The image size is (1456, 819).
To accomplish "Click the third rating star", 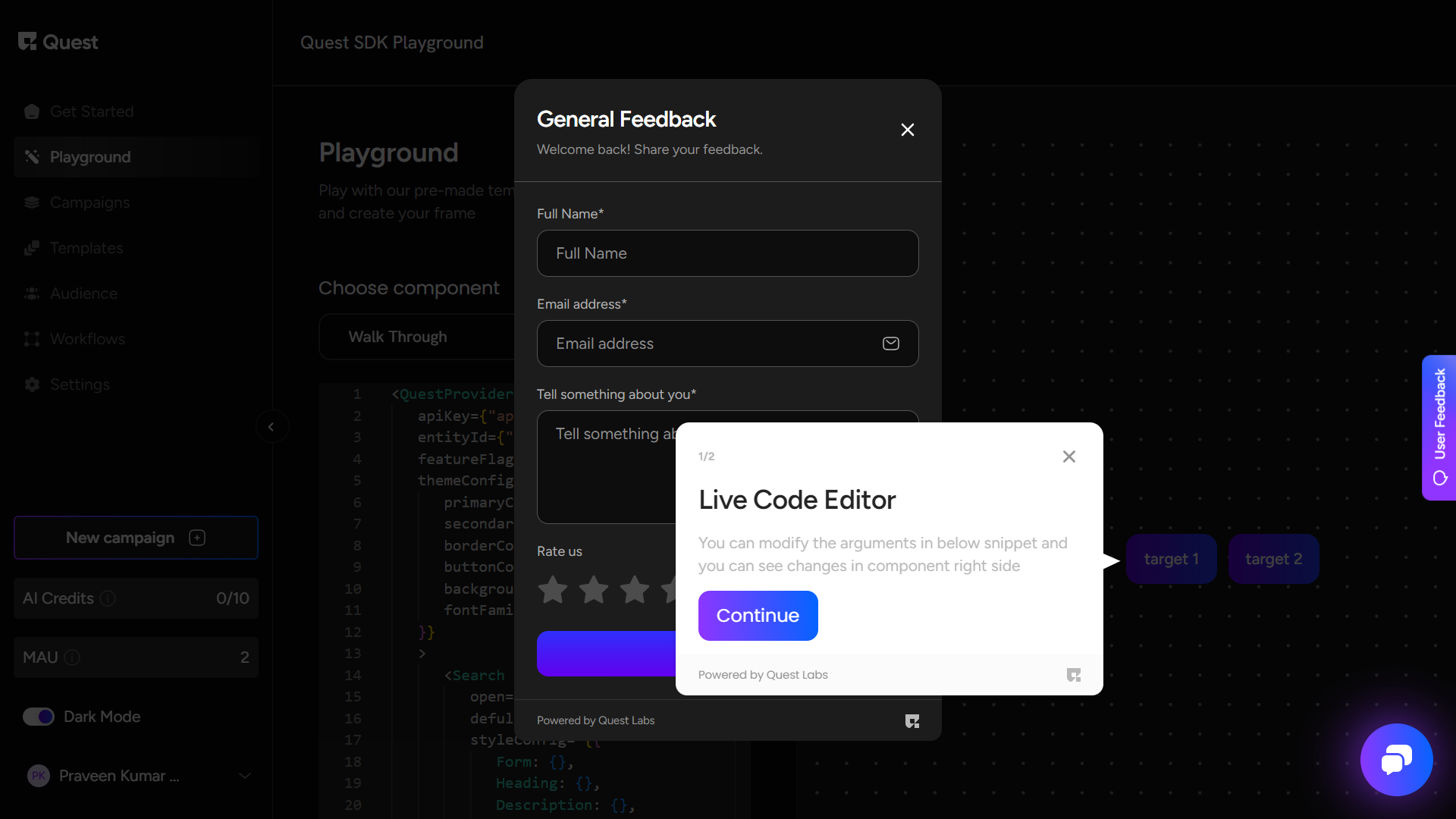I will (x=635, y=589).
